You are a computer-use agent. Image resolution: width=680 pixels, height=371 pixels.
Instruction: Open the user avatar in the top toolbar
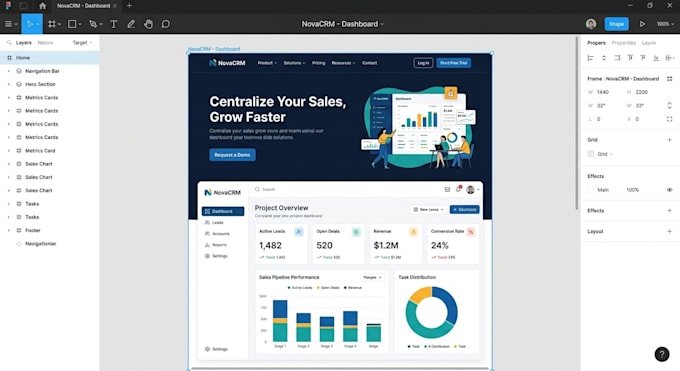(591, 24)
